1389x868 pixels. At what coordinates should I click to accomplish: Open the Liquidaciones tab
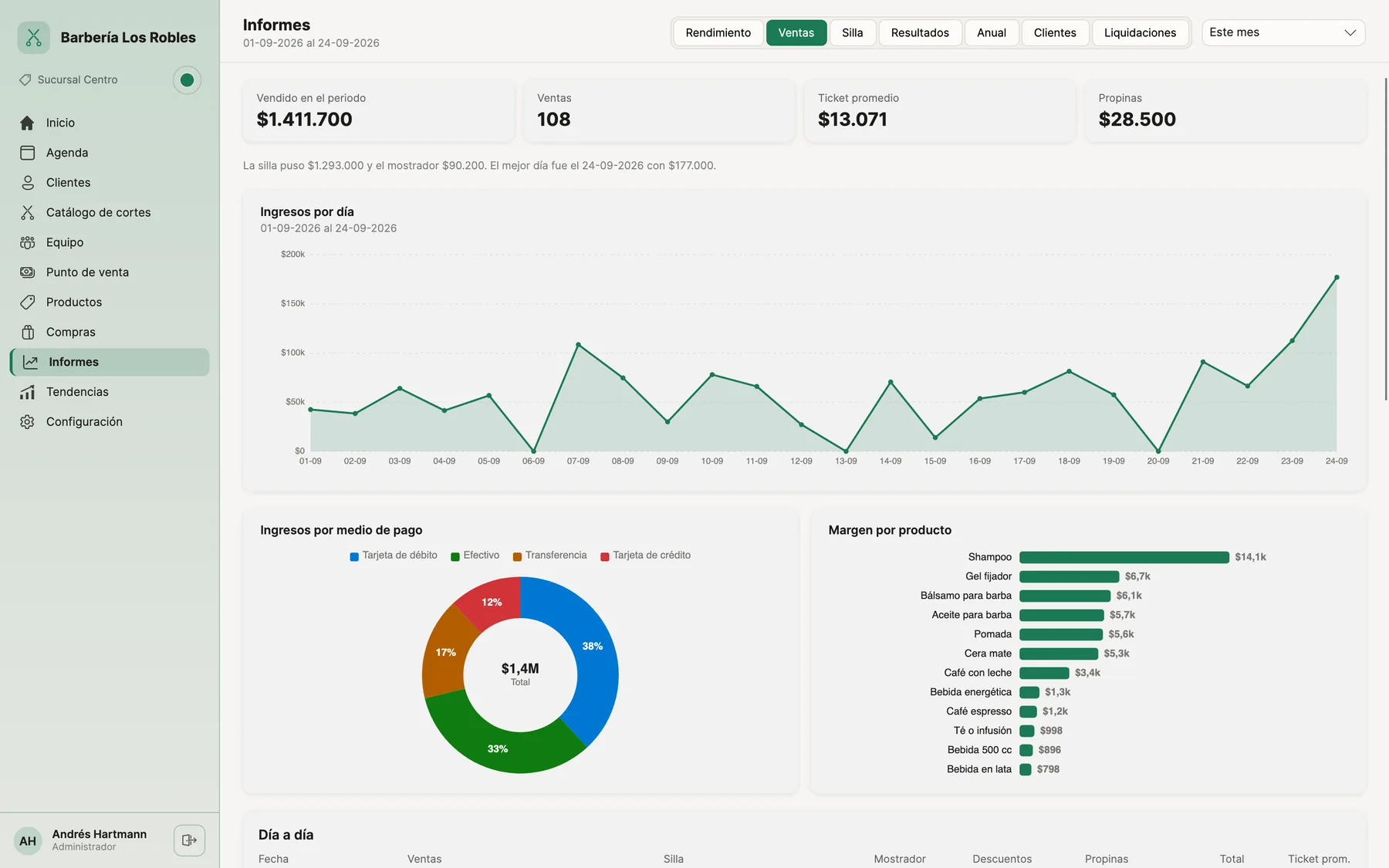coord(1140,32)
